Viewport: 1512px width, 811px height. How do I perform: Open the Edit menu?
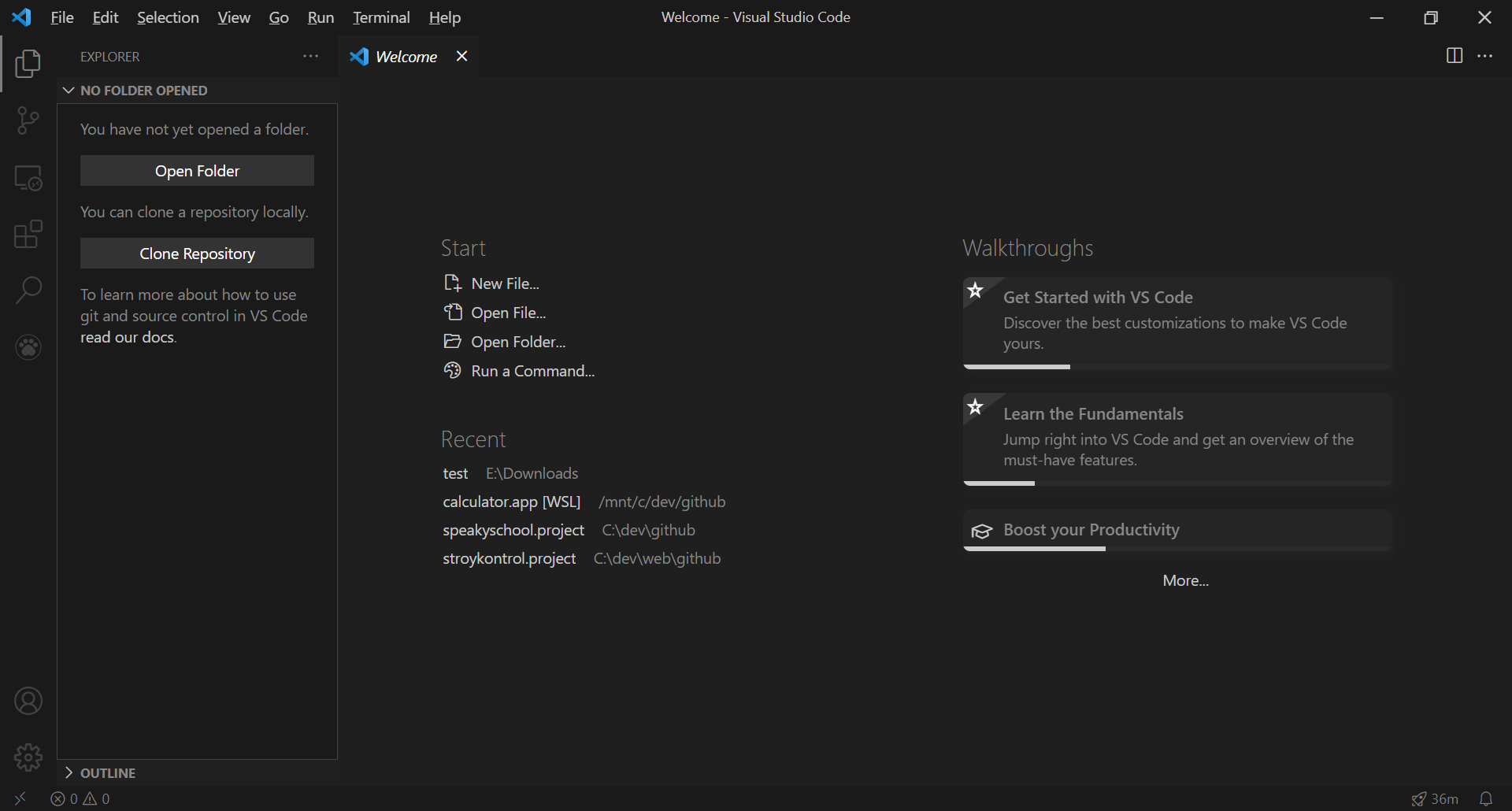tap(106, 17)
